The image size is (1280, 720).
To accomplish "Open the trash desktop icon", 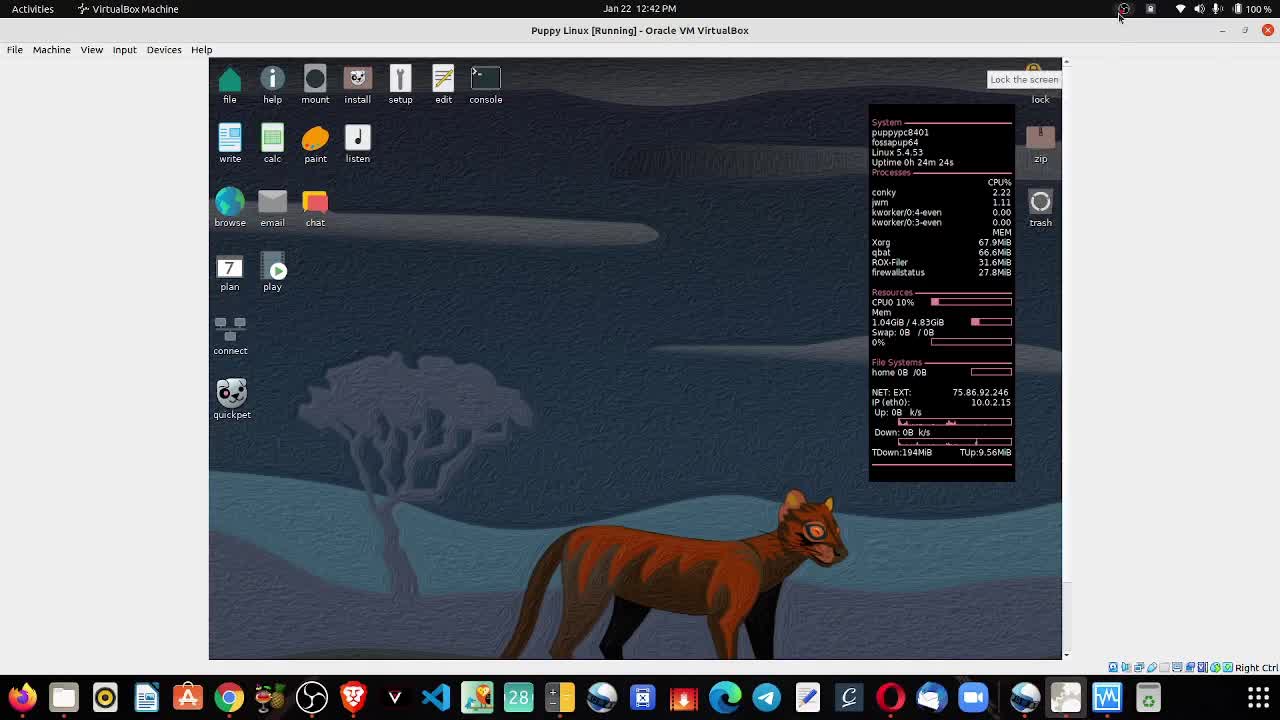I will 1040,208.
